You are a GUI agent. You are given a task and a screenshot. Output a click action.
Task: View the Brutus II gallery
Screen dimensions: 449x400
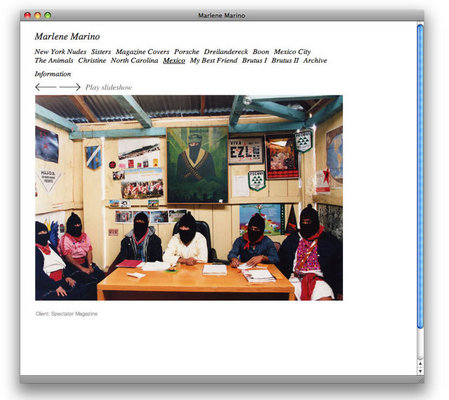click(x=285, y=60)
